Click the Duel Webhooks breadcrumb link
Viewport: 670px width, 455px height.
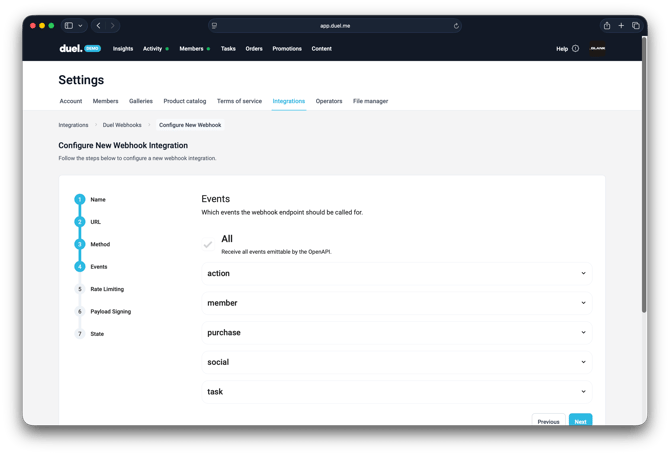click(x=121, y=125)
